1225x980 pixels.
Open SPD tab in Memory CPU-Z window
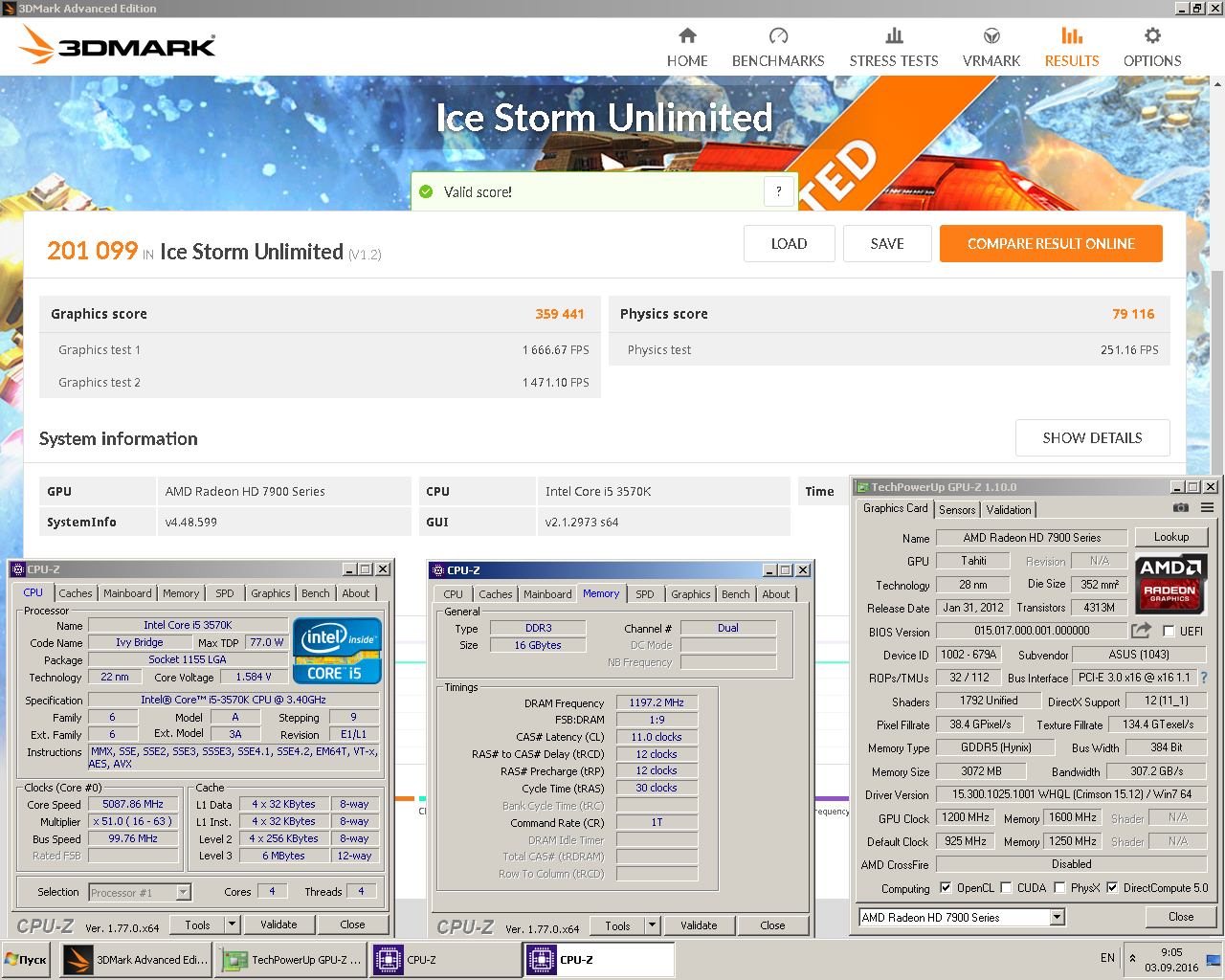[x=645, y=594]
